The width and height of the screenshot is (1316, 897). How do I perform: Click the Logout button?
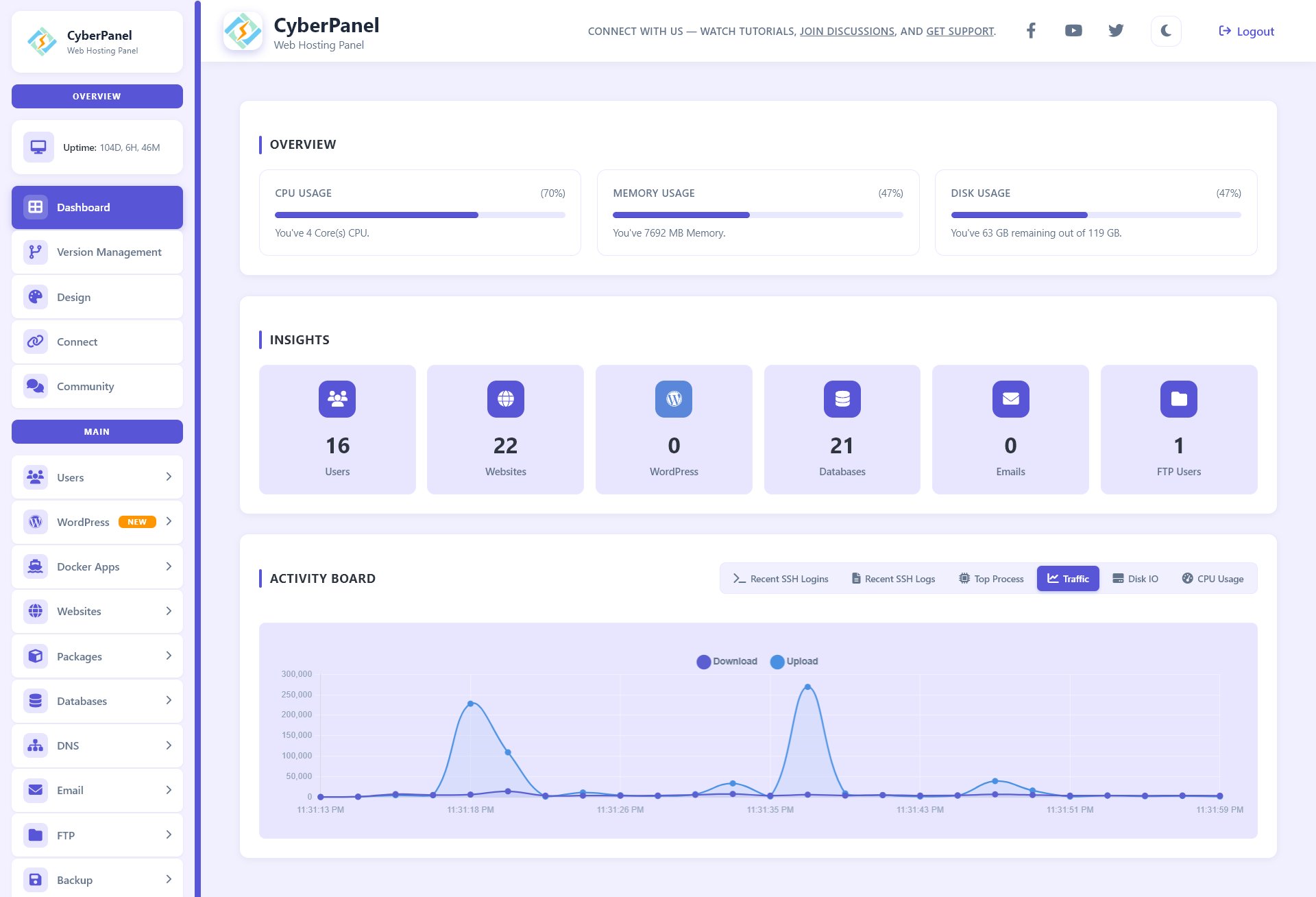click(1246, 32)
